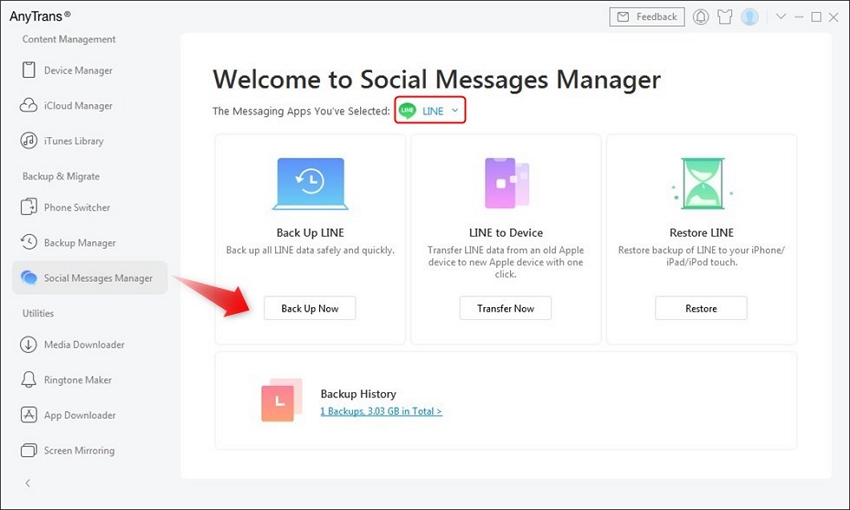Click the 'Back Up LINE' heading
850x510 pixels.
click(310, 233)
